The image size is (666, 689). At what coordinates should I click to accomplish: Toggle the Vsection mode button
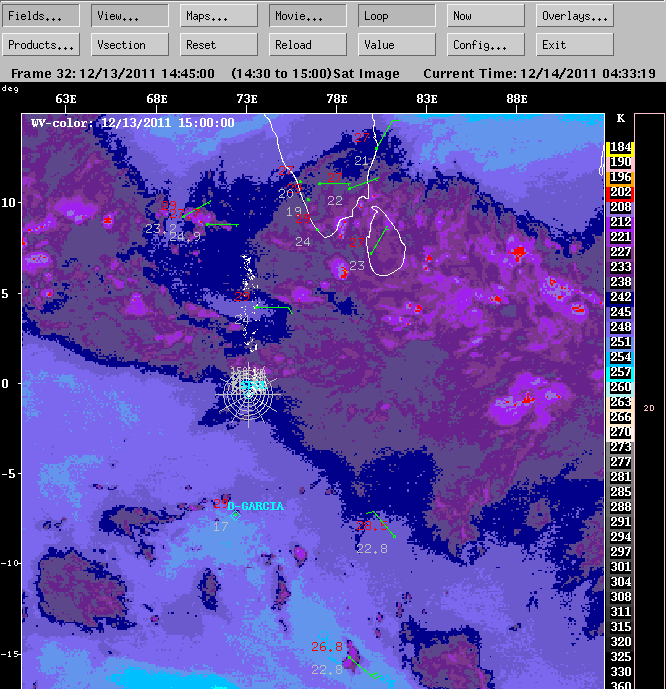click(x=130, y=45)
